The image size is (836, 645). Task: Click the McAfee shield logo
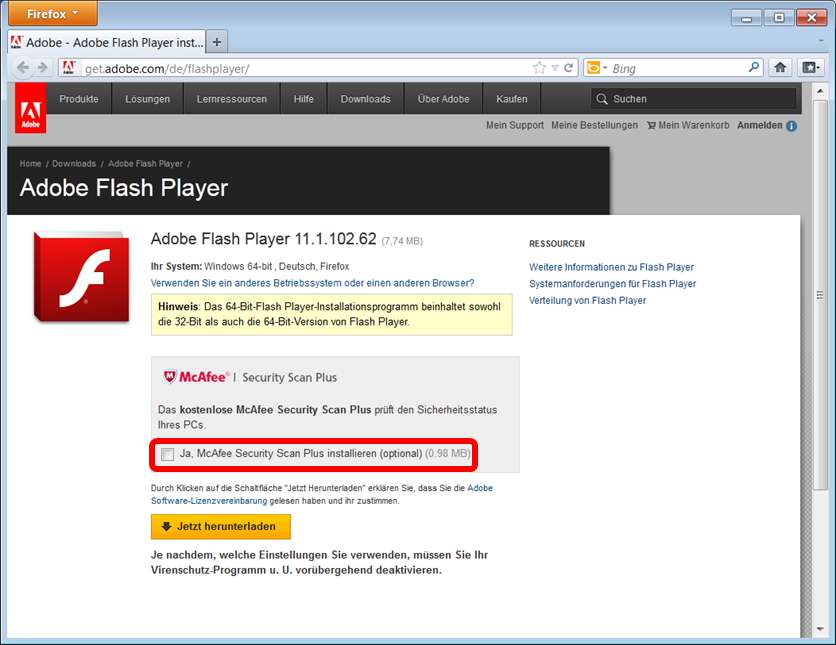coord(170,376)
